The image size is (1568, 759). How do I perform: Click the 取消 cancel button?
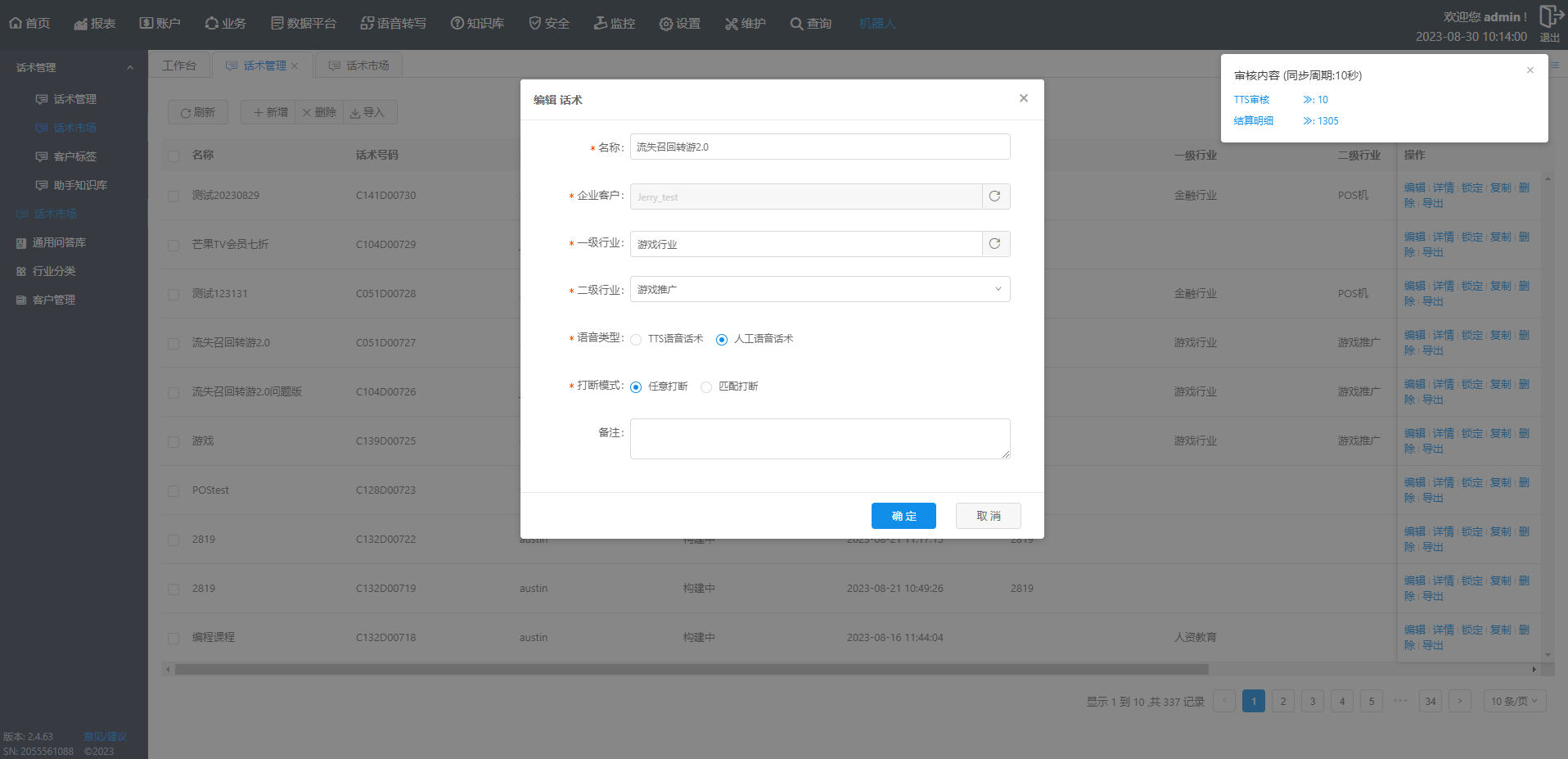(988, 516)
